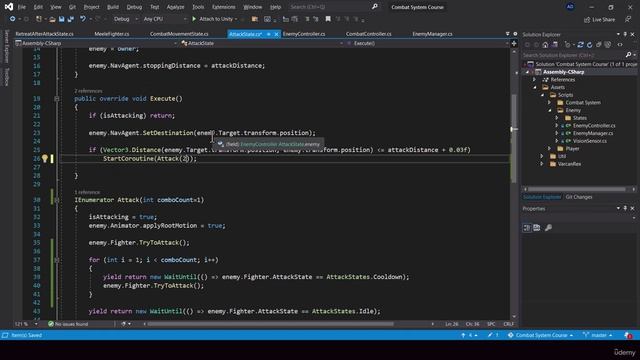Click the green Attach to Unity play icon
Viewport: 640px width, 360px height.
[194, 19]
